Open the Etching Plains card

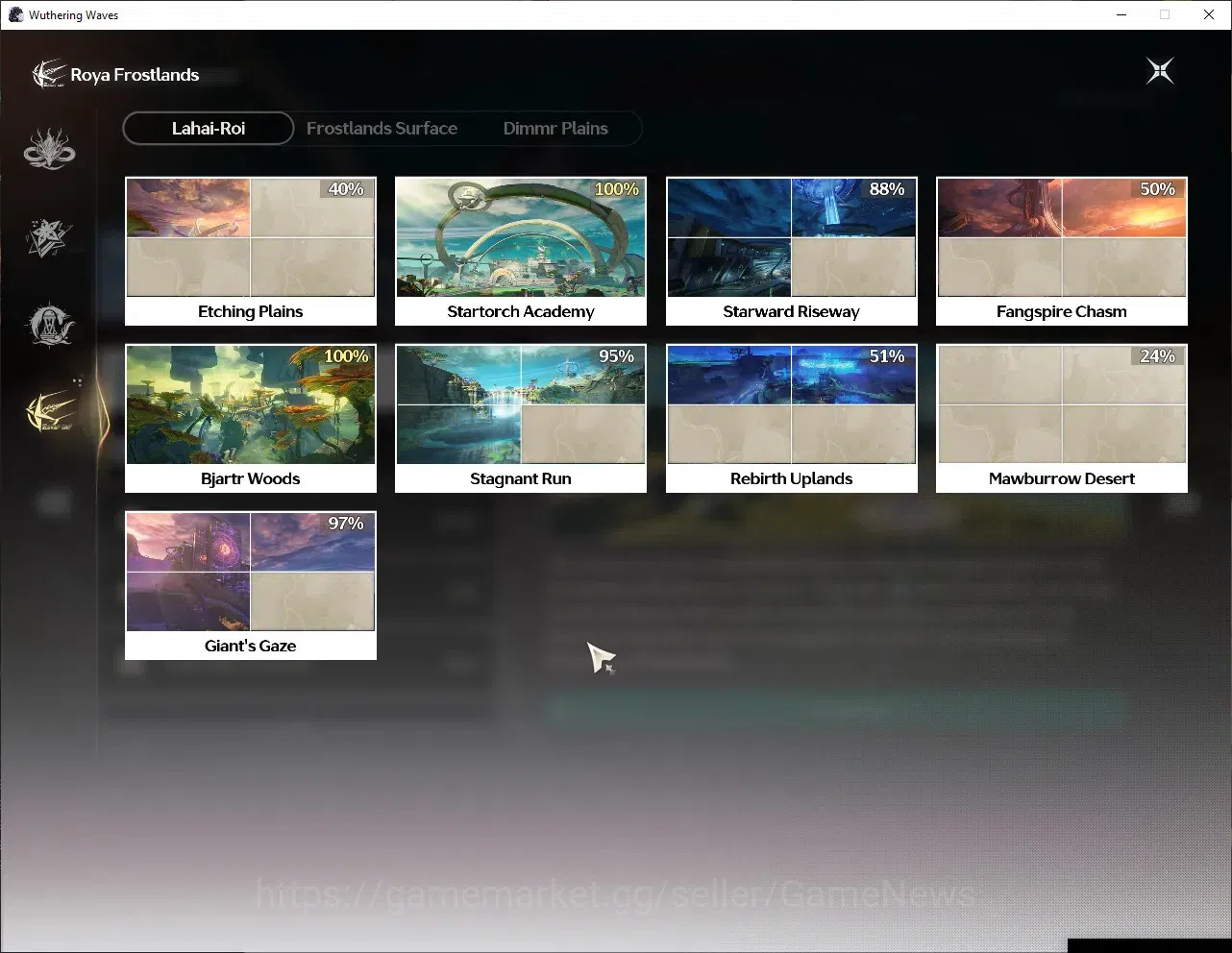pyautogui.click(x=251, y=251)
